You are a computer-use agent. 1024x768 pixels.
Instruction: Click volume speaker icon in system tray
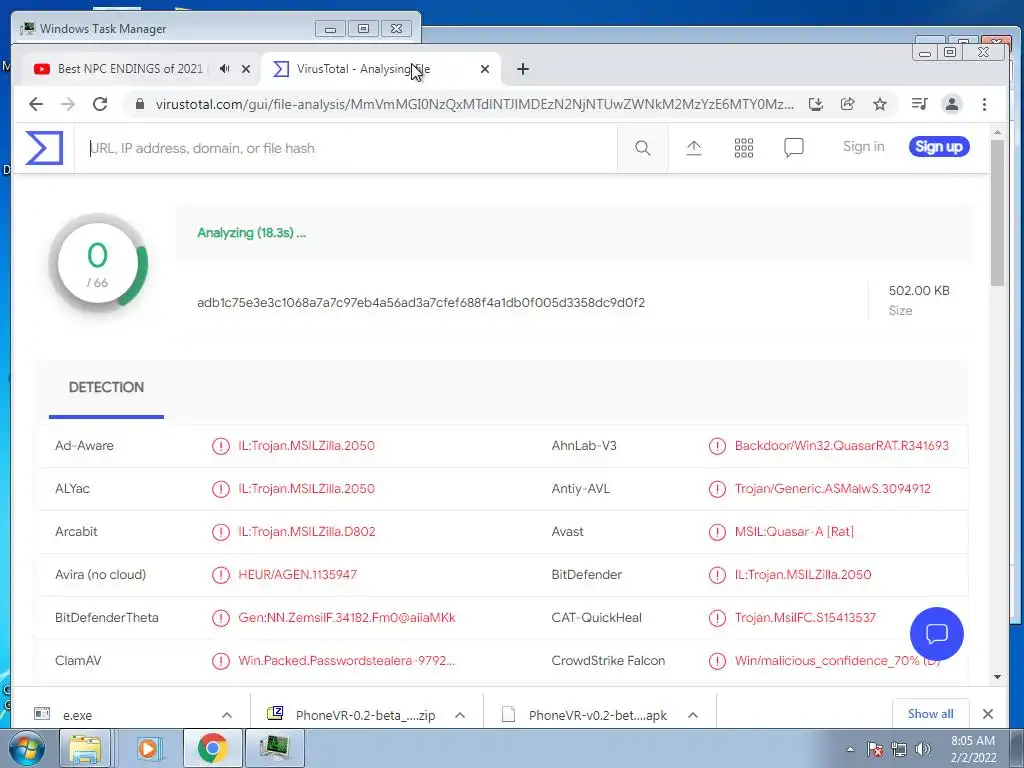923,749
